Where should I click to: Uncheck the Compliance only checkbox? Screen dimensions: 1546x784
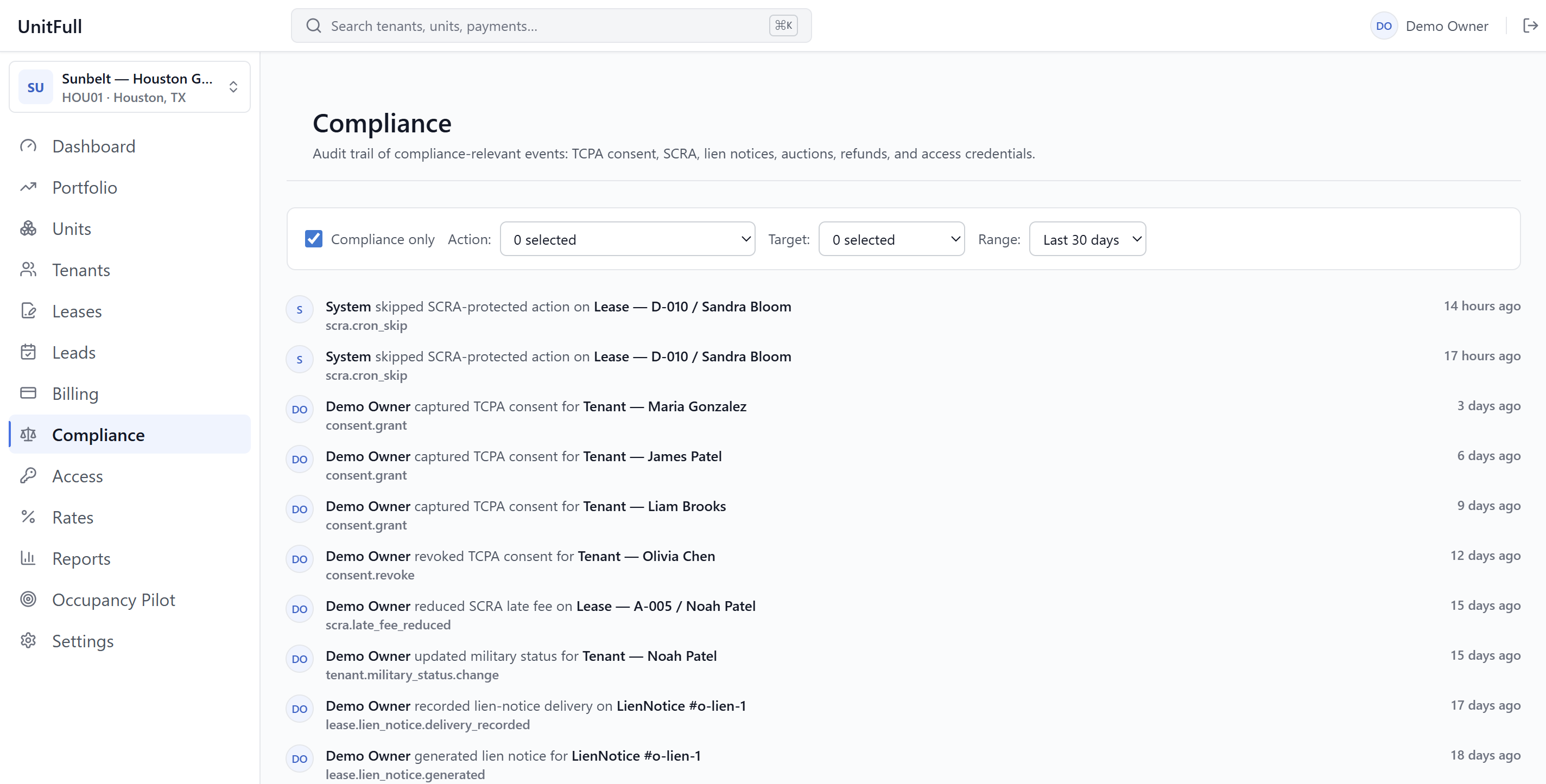313,239
